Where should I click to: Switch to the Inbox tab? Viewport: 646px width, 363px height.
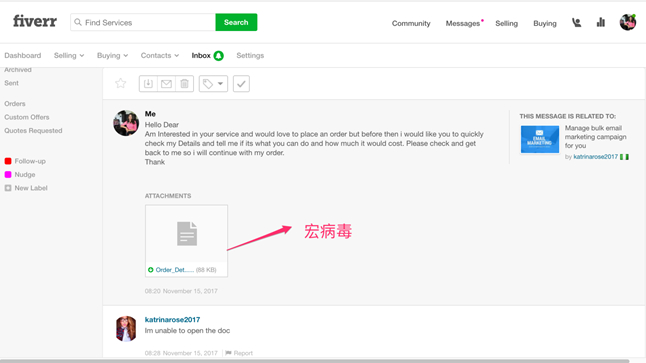201,55
